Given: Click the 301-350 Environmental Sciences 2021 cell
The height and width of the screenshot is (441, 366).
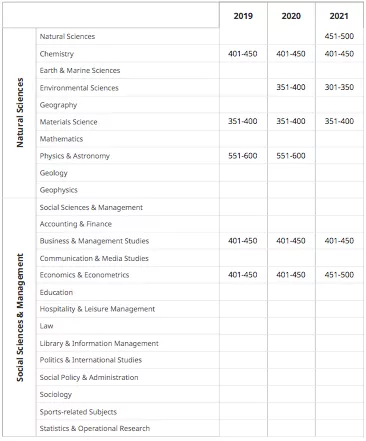Looking at the screenshot, I should (339, 87).
